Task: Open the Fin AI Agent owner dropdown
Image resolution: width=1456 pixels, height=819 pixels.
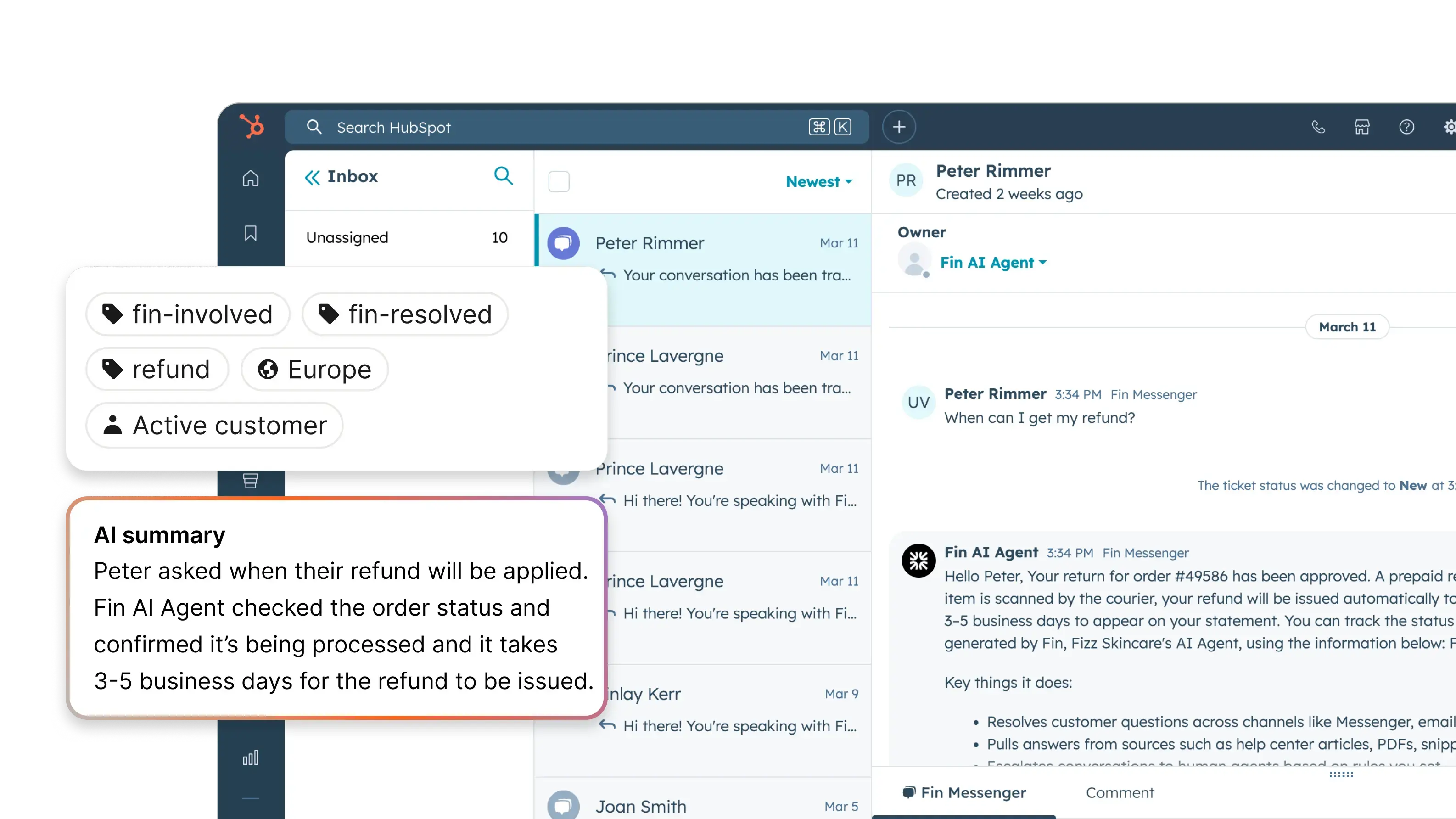Action: 993,262
